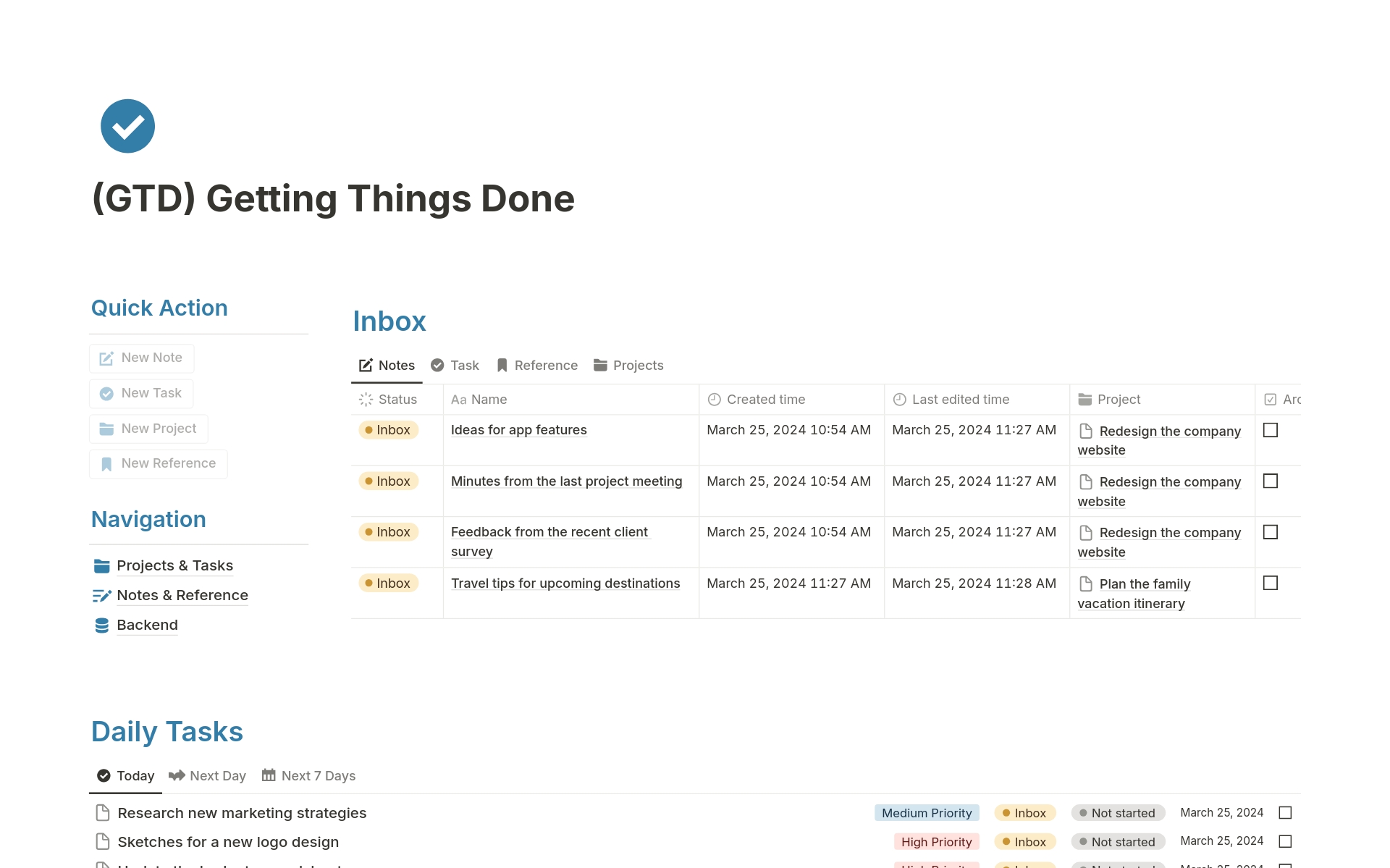Expand the Projects tab in Inbox
Image resolution: width=1390 pixels, height=868 pixels.
click(x=628, y=365)
